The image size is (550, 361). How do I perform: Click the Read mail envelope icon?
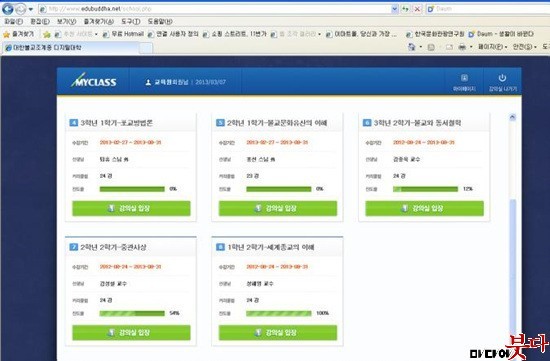pyautogui.click(x=449, y=47)
